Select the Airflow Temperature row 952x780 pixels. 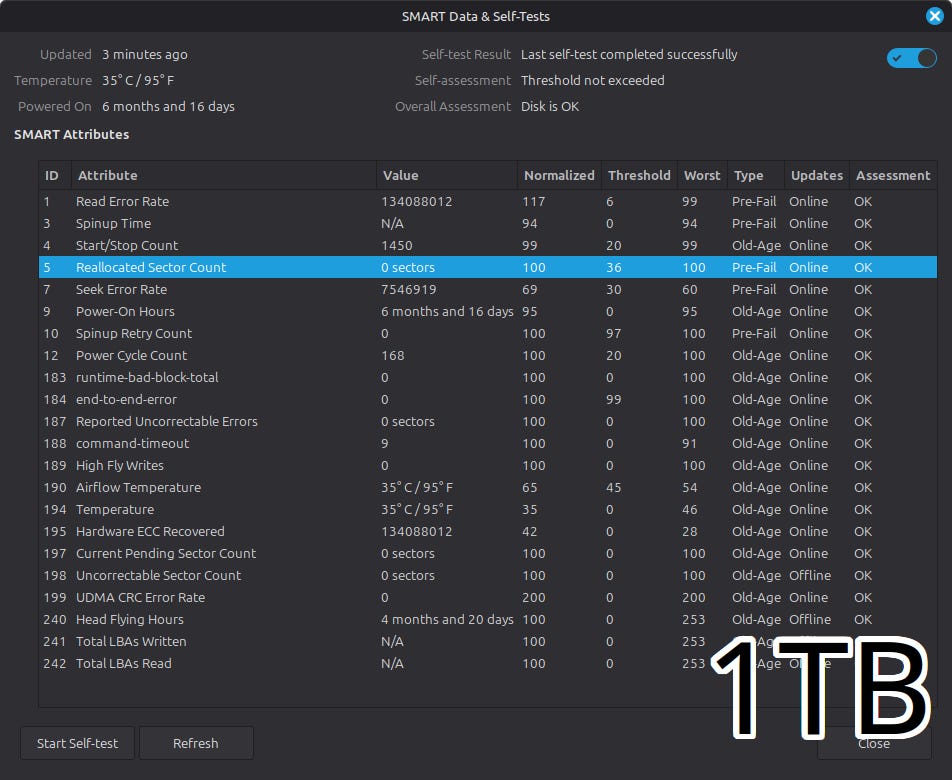pos(138,487)
